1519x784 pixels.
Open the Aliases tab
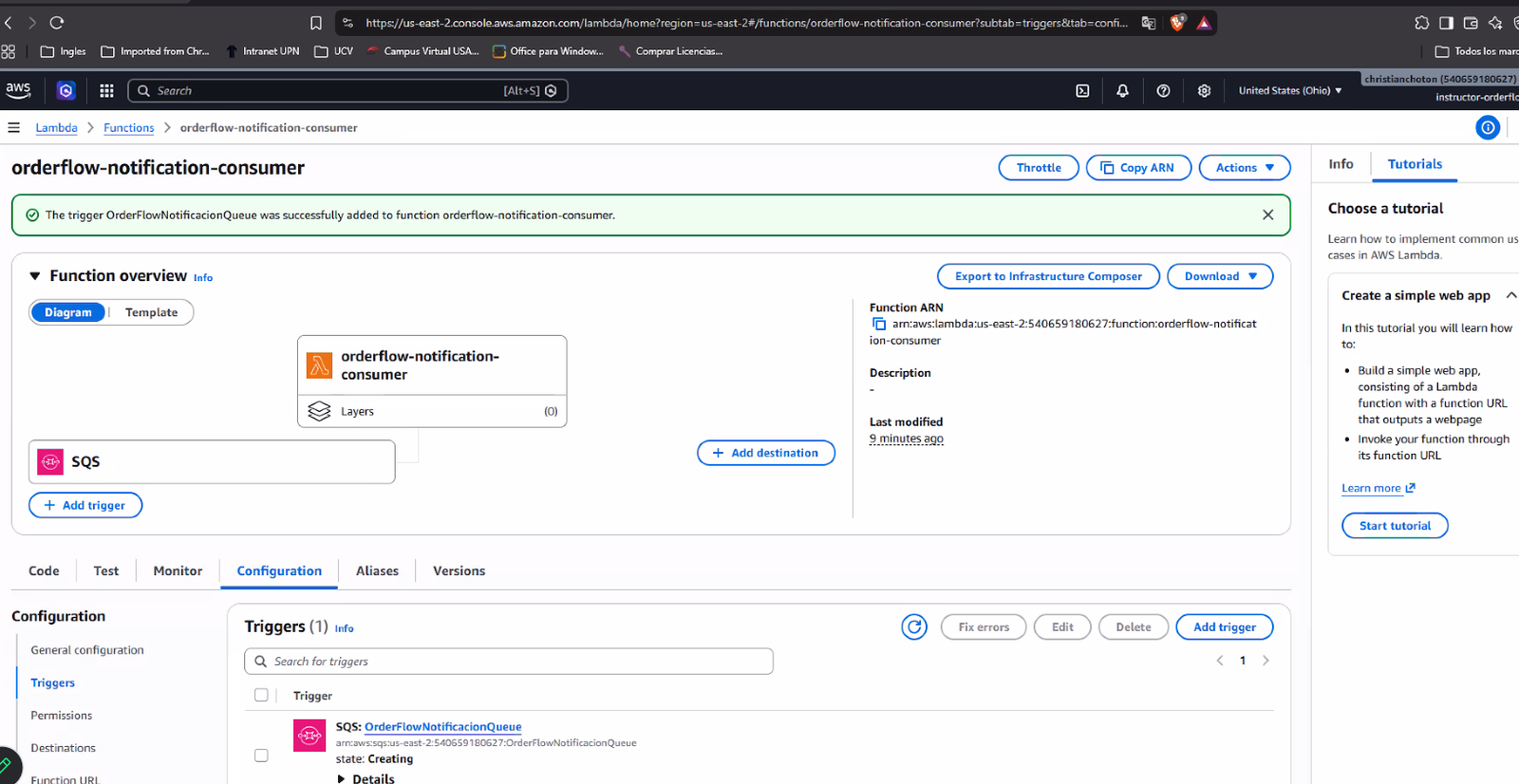click(x=377, y=570)
